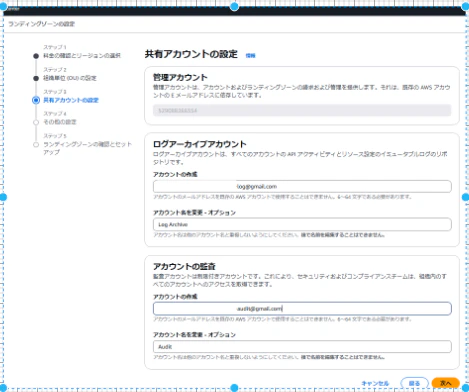Select step 2 組織単位 (OU) の設定
The image size is (469, 392).
coord(70,78)
